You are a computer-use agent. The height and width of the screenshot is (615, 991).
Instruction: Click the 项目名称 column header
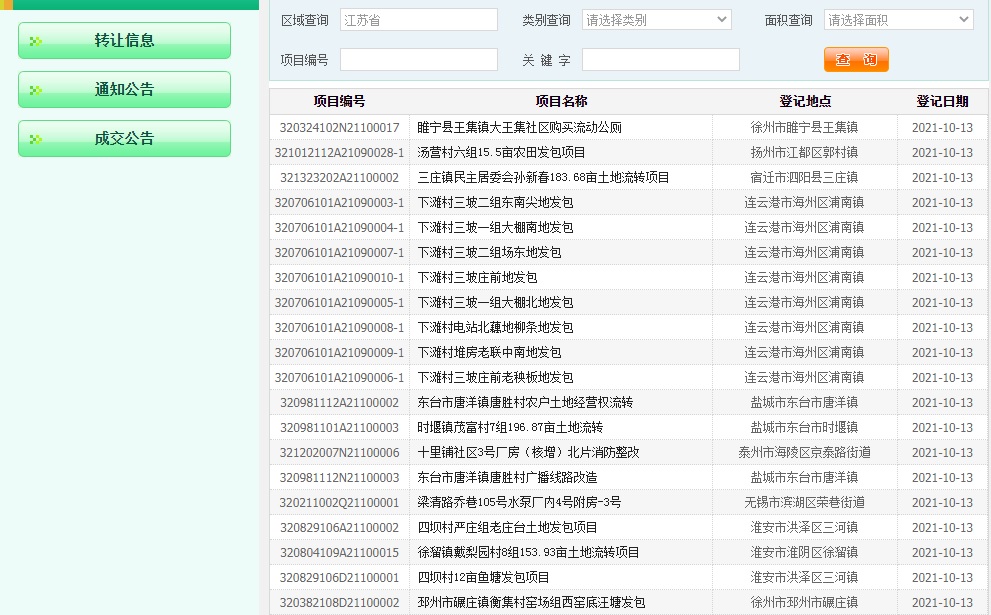click(x=560, y=102)
